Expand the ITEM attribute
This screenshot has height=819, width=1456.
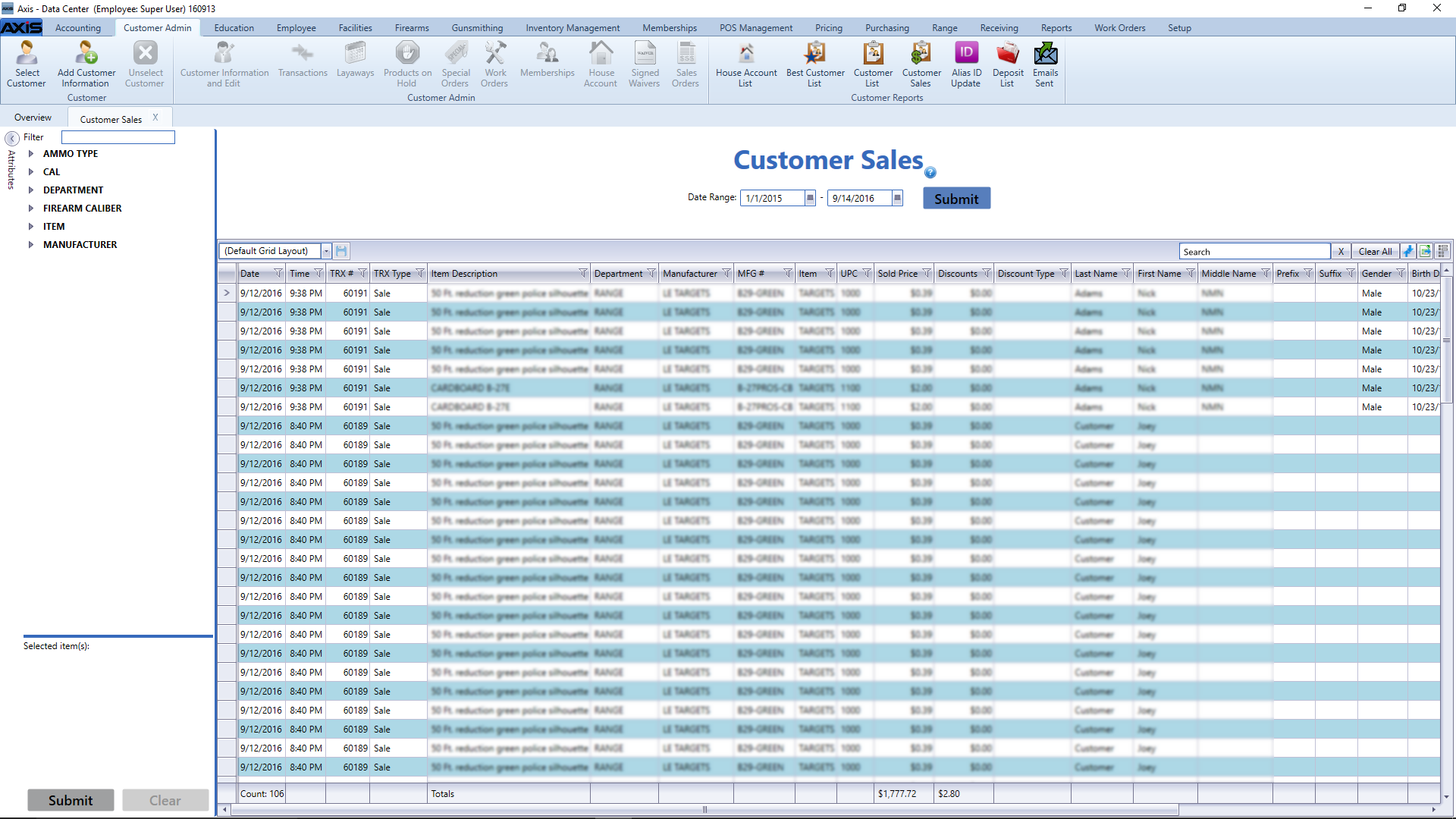[x=31, y=227]
